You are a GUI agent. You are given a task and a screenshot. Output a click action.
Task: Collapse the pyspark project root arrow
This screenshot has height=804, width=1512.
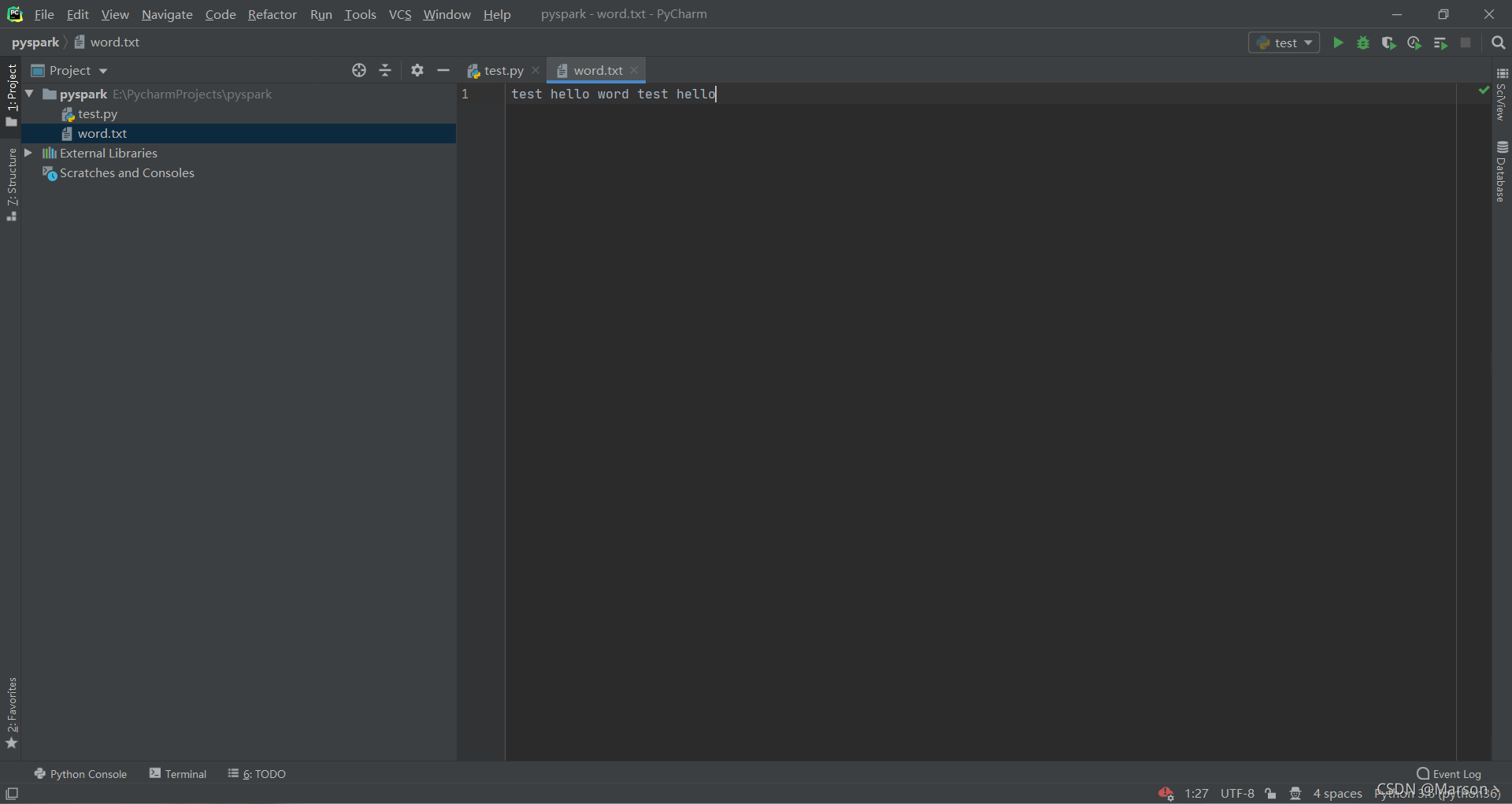pos(29,94)
